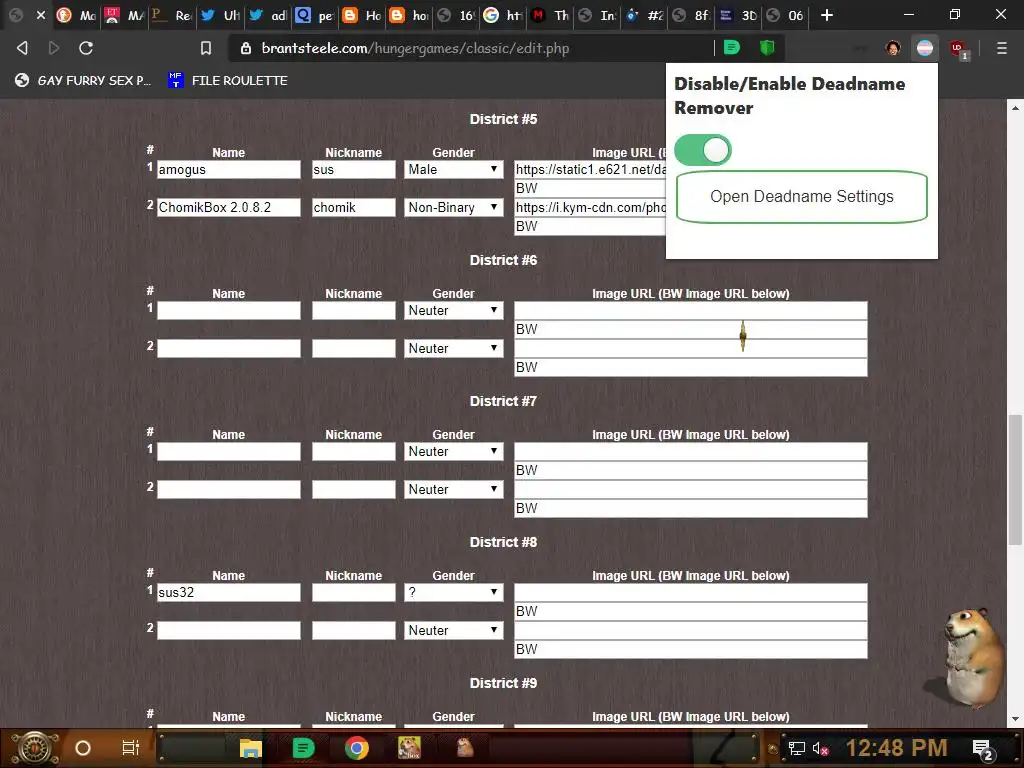
Task: Click the globe icon of the FILE ROULETTE neighbor bookmark
Action: [22, 80]
